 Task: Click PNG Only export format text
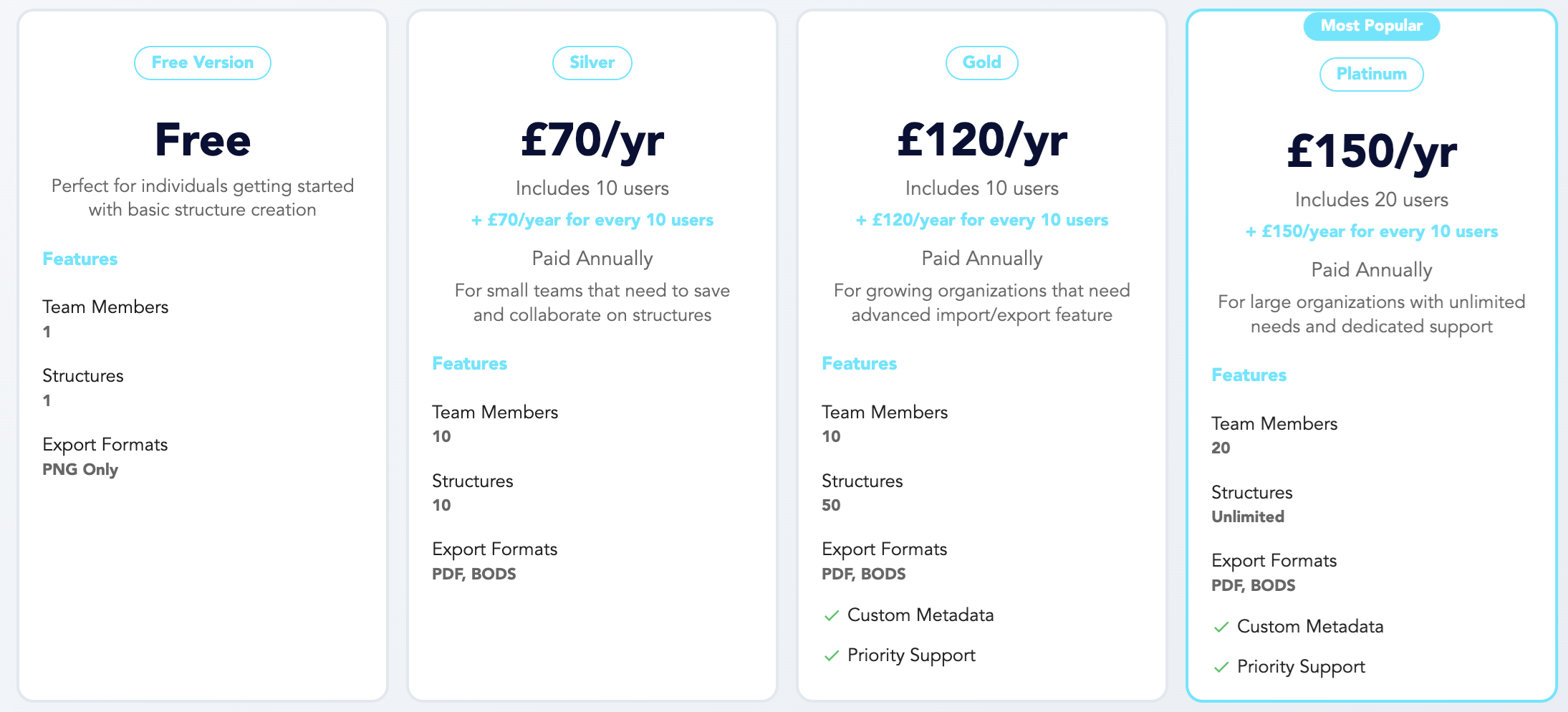coord(80,470)
